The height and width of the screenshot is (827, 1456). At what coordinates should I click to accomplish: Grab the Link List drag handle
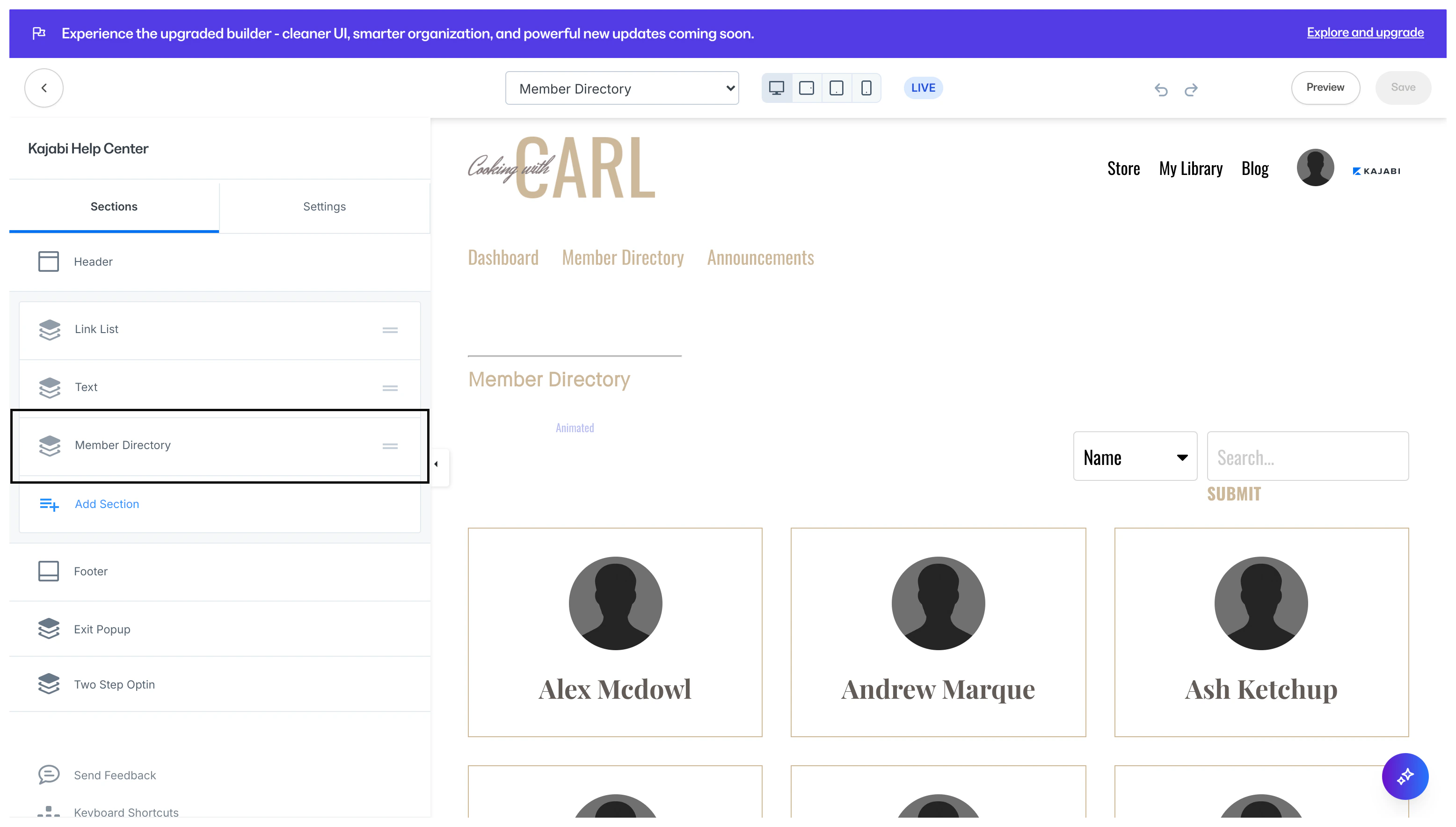pyautogui.click(x=390, y=330)
